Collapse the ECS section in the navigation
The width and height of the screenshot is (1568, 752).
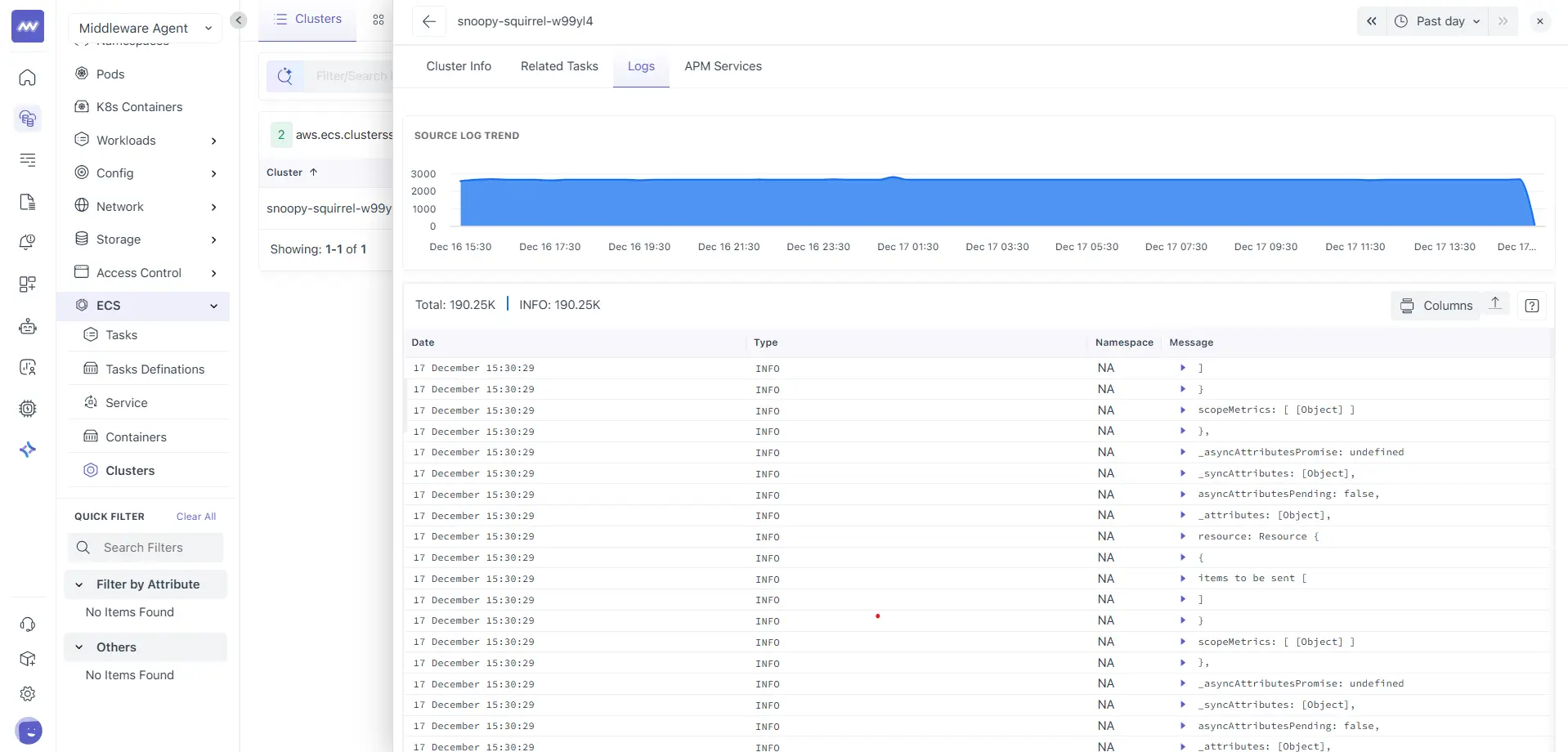click(213, 306)
